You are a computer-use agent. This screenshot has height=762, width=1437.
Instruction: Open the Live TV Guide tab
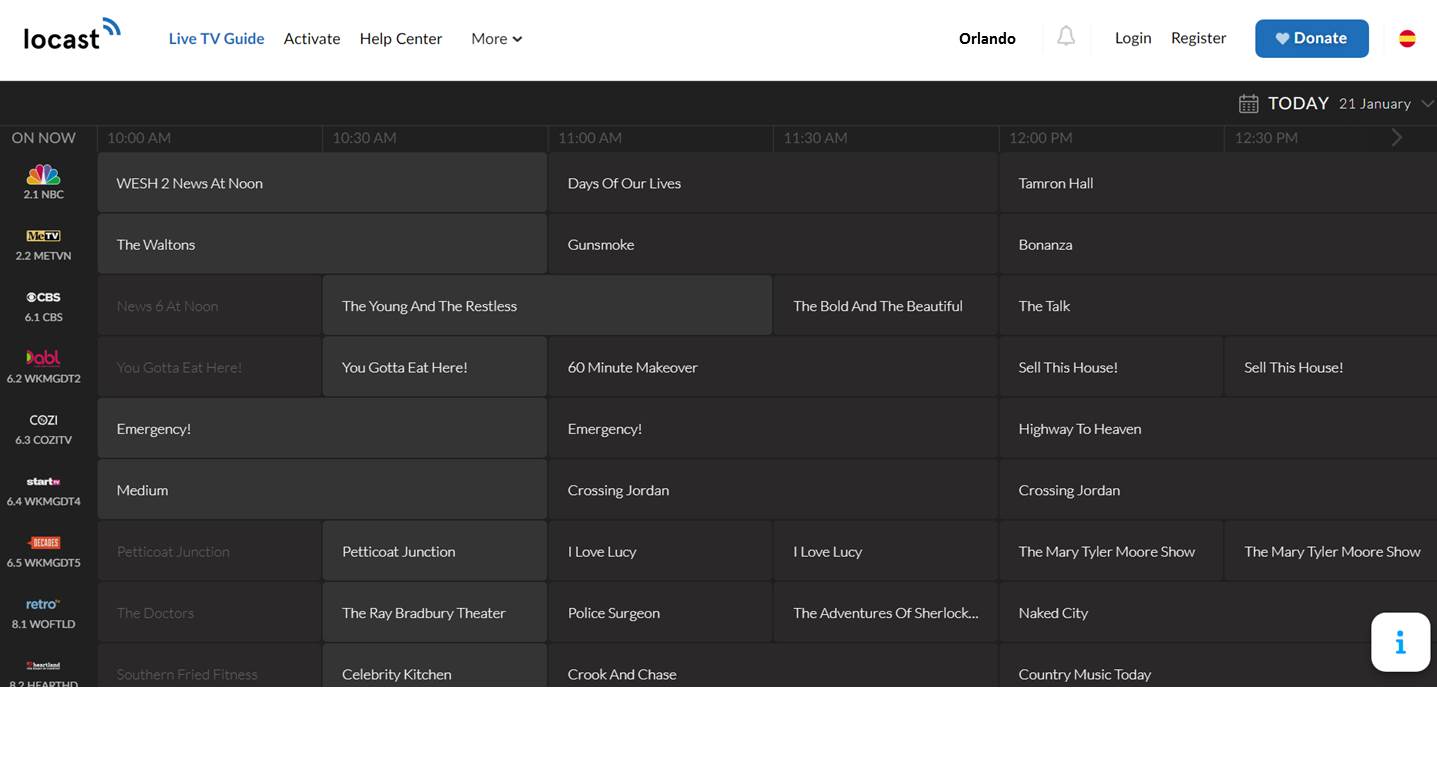pyautogui.click(x=216, y=39)
